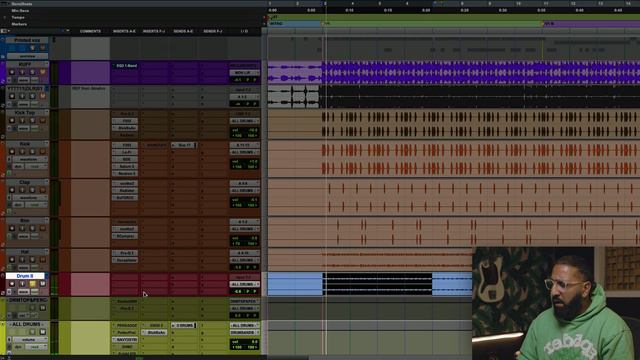The height and width of the screenshot is (360, 640).
Task: Open Kick Top output selector ALL DRUMS
Action: pyautogui.click(x=244, y=121)
